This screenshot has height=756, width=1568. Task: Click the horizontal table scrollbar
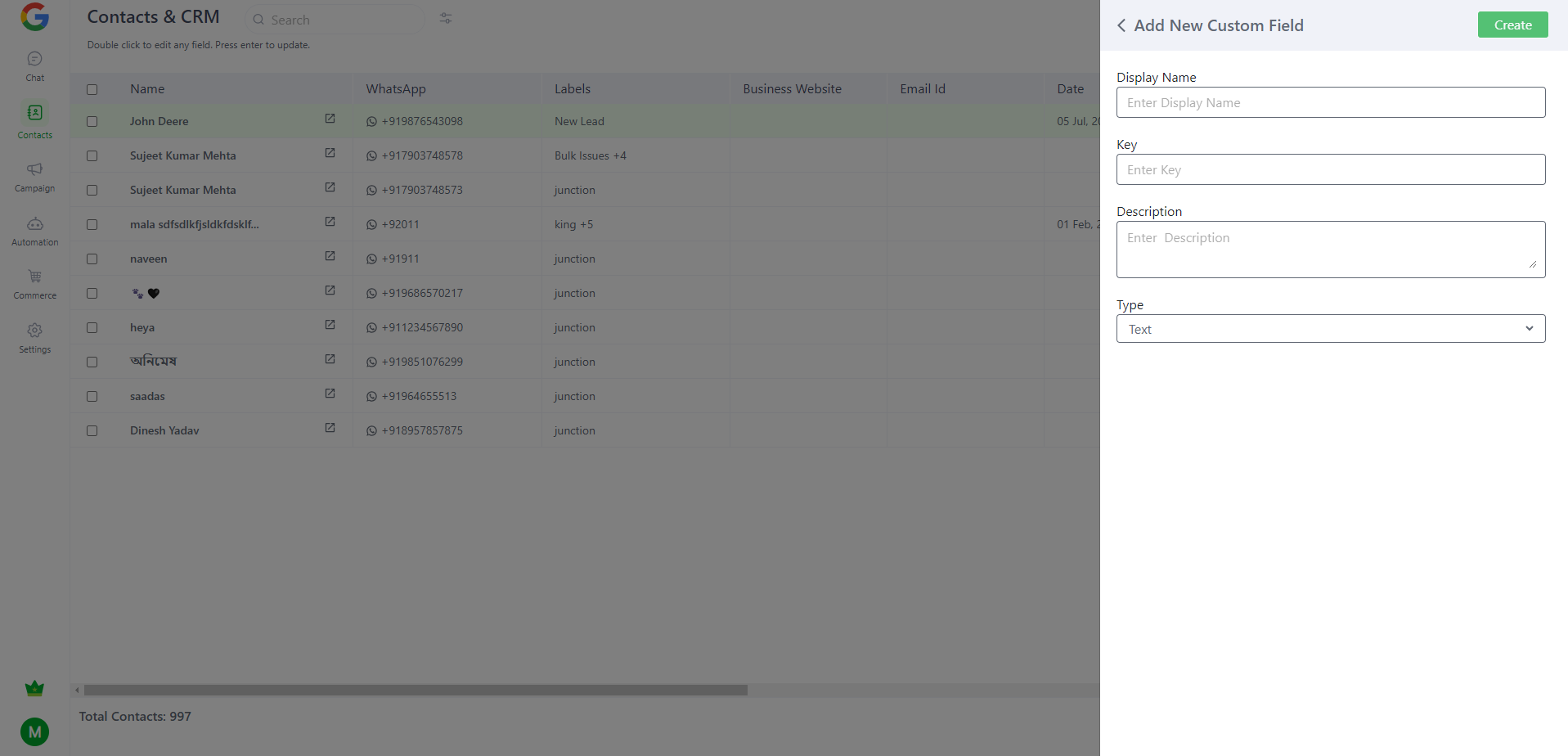click(416, 691)
